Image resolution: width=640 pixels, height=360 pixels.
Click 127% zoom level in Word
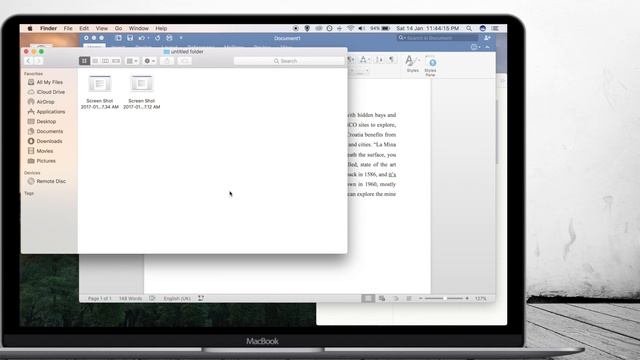coord(480,298)
